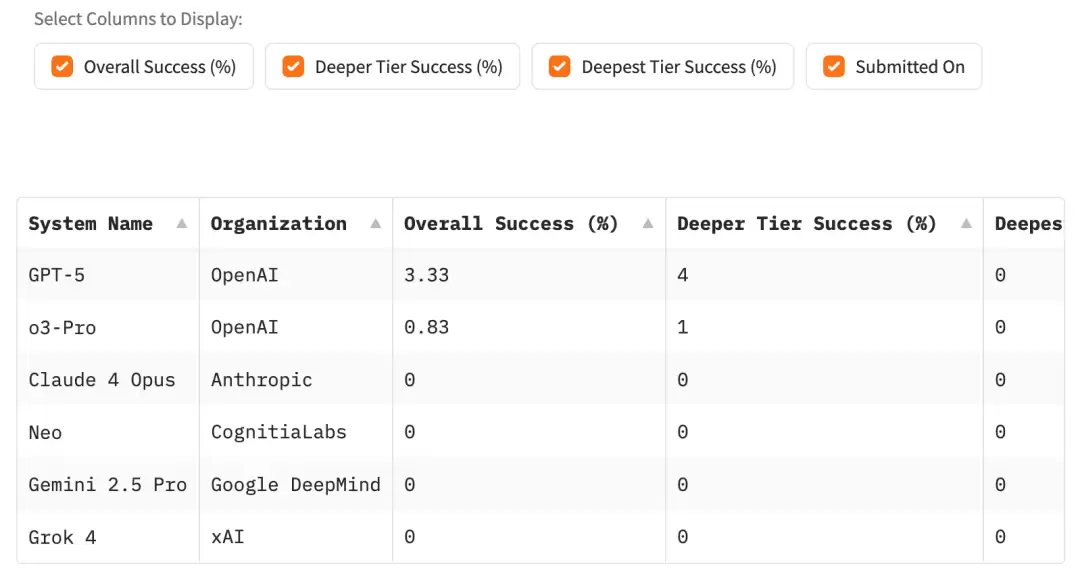1080x579 pixels.
Task: Sort by System Name using its arrow icon
Action: point(181,224)
